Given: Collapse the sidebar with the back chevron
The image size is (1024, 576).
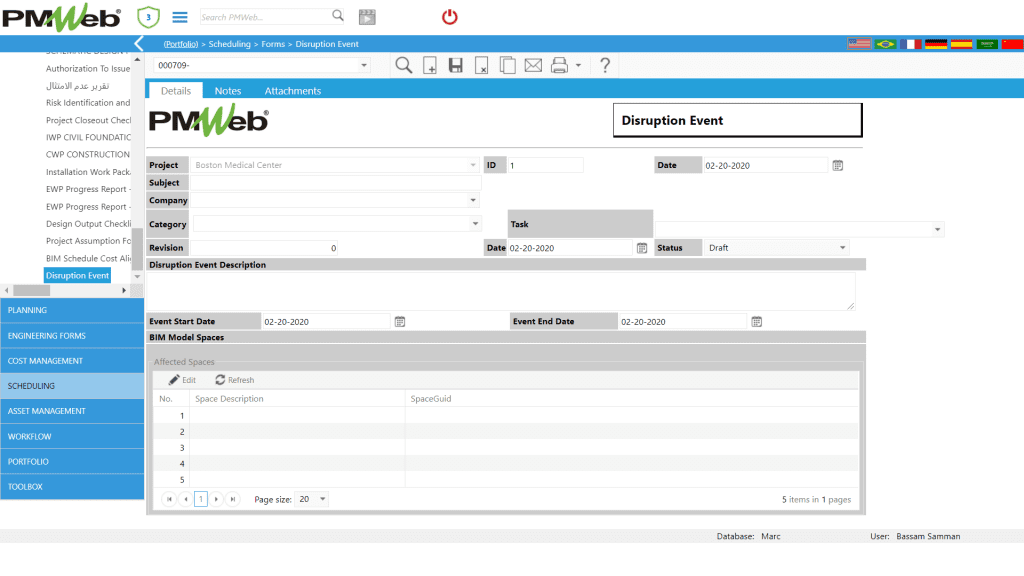Looking at the screenshot, I should point(138,44).
